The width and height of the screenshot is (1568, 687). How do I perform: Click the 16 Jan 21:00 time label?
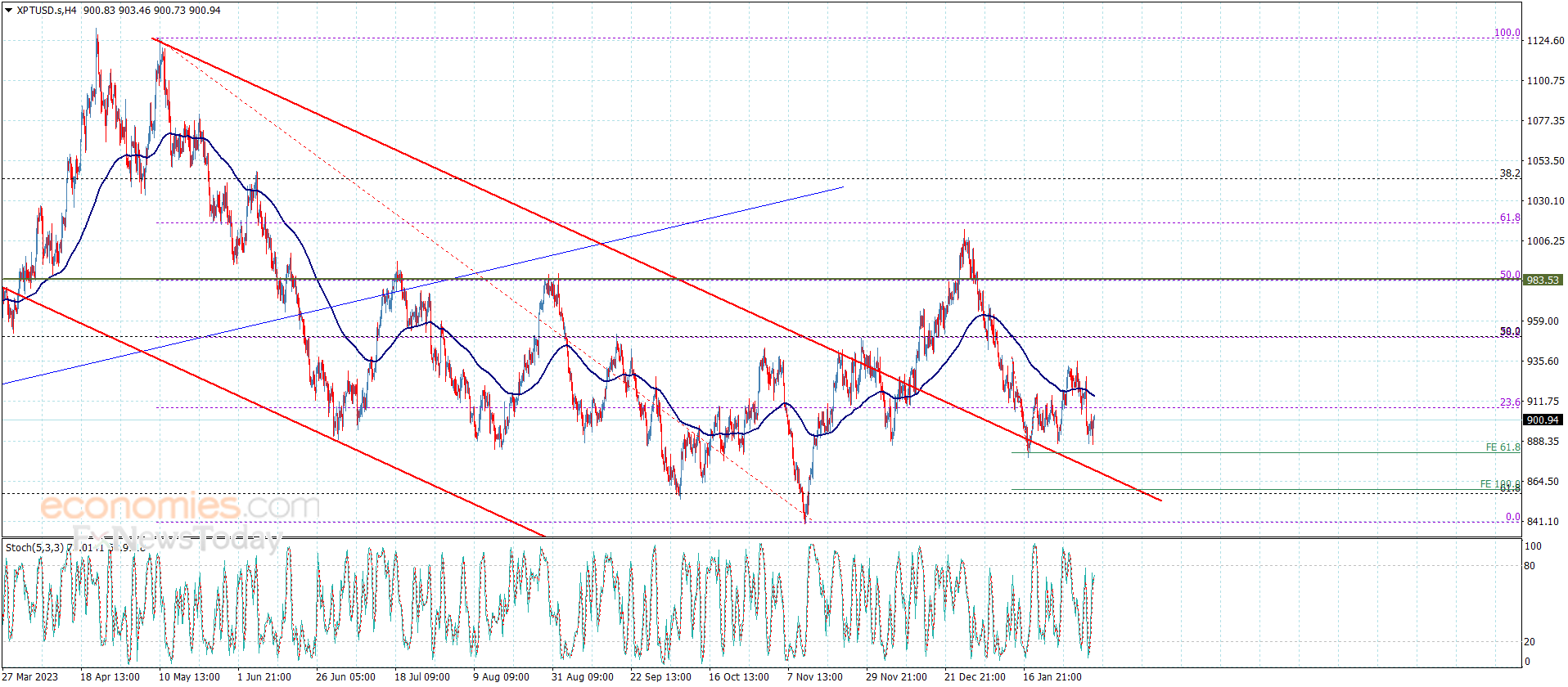(1052, 676)
